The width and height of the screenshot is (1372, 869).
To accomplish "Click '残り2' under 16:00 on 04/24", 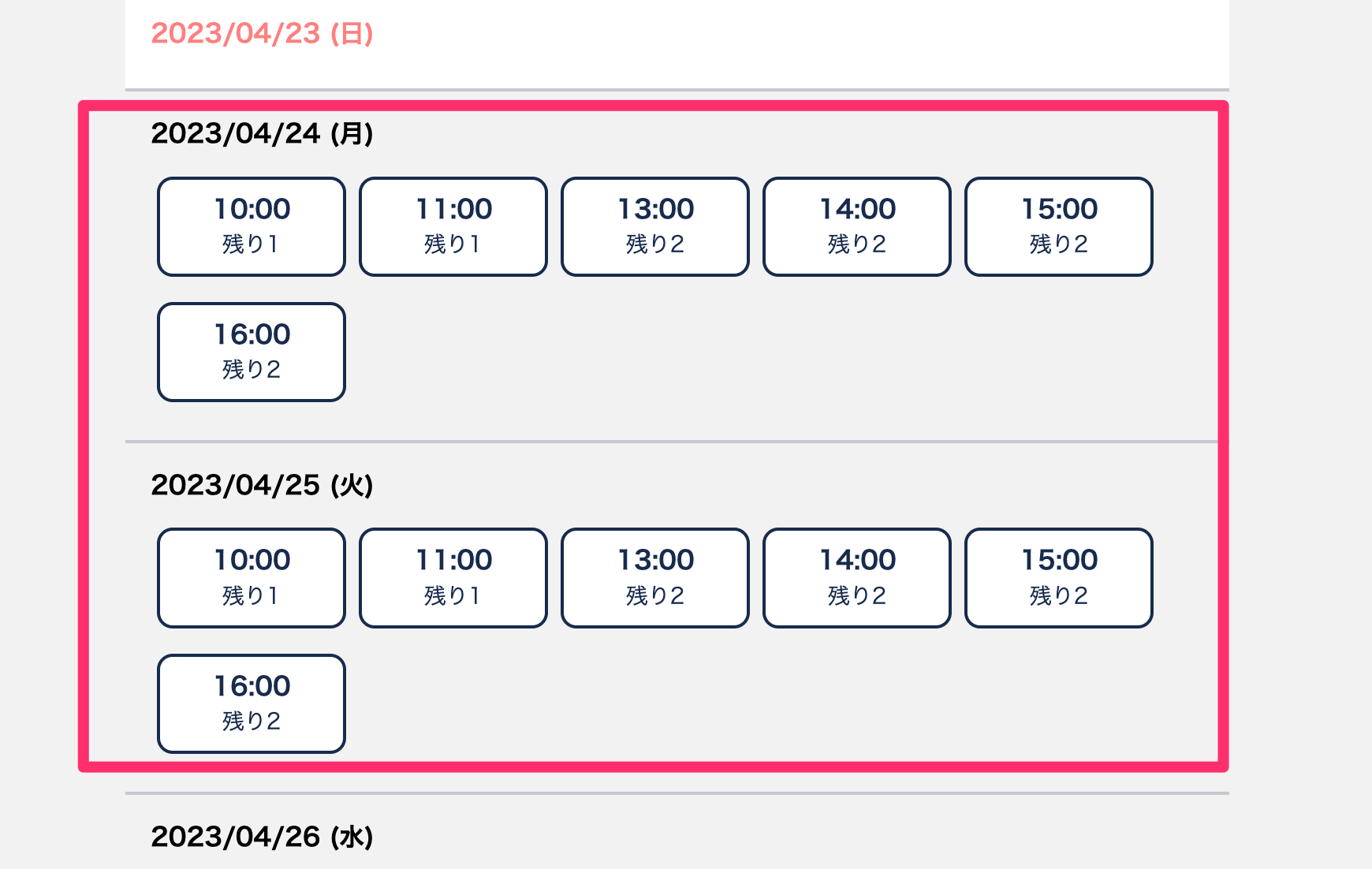I will pyautogui.click(x=252, y=370).
